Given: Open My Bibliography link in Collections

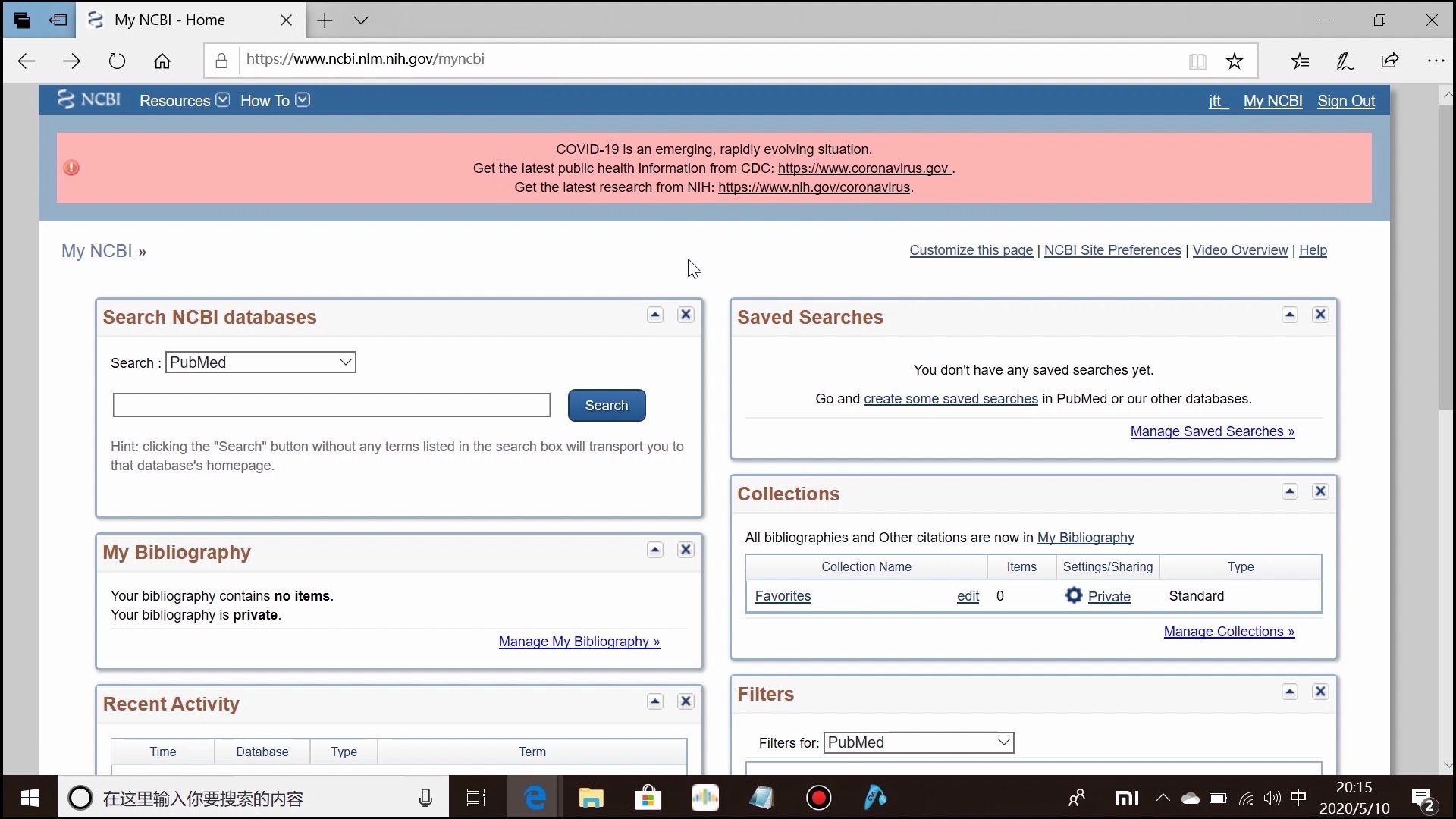Looking at the screenshot, I should coord(1086,538).
